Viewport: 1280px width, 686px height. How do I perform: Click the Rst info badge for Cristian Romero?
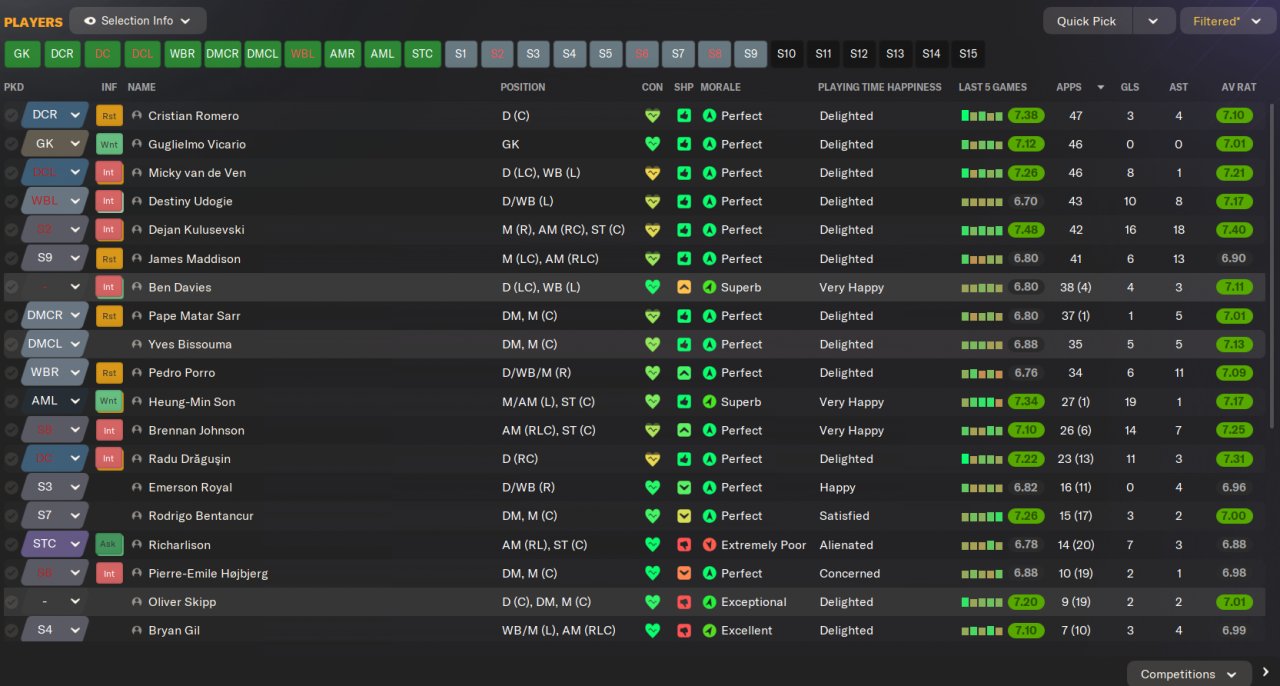click(x=109, y=116)
